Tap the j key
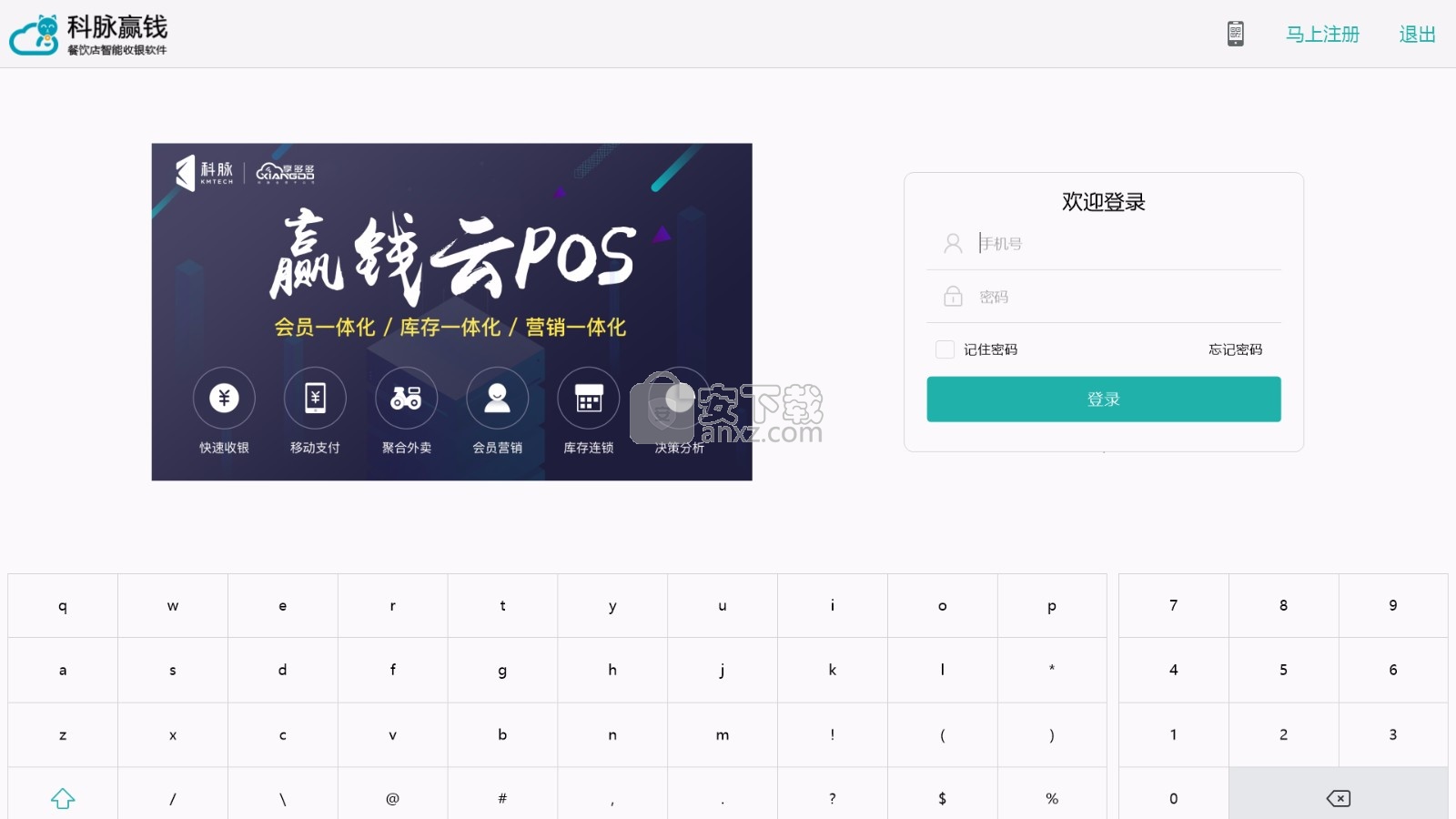 tap(723, 670)
